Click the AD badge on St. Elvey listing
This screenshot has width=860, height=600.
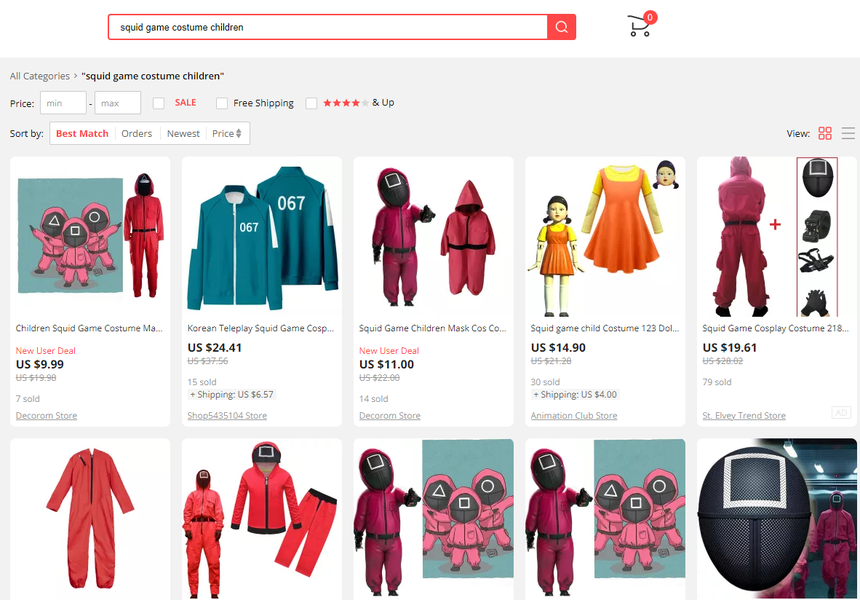point(841,412)
